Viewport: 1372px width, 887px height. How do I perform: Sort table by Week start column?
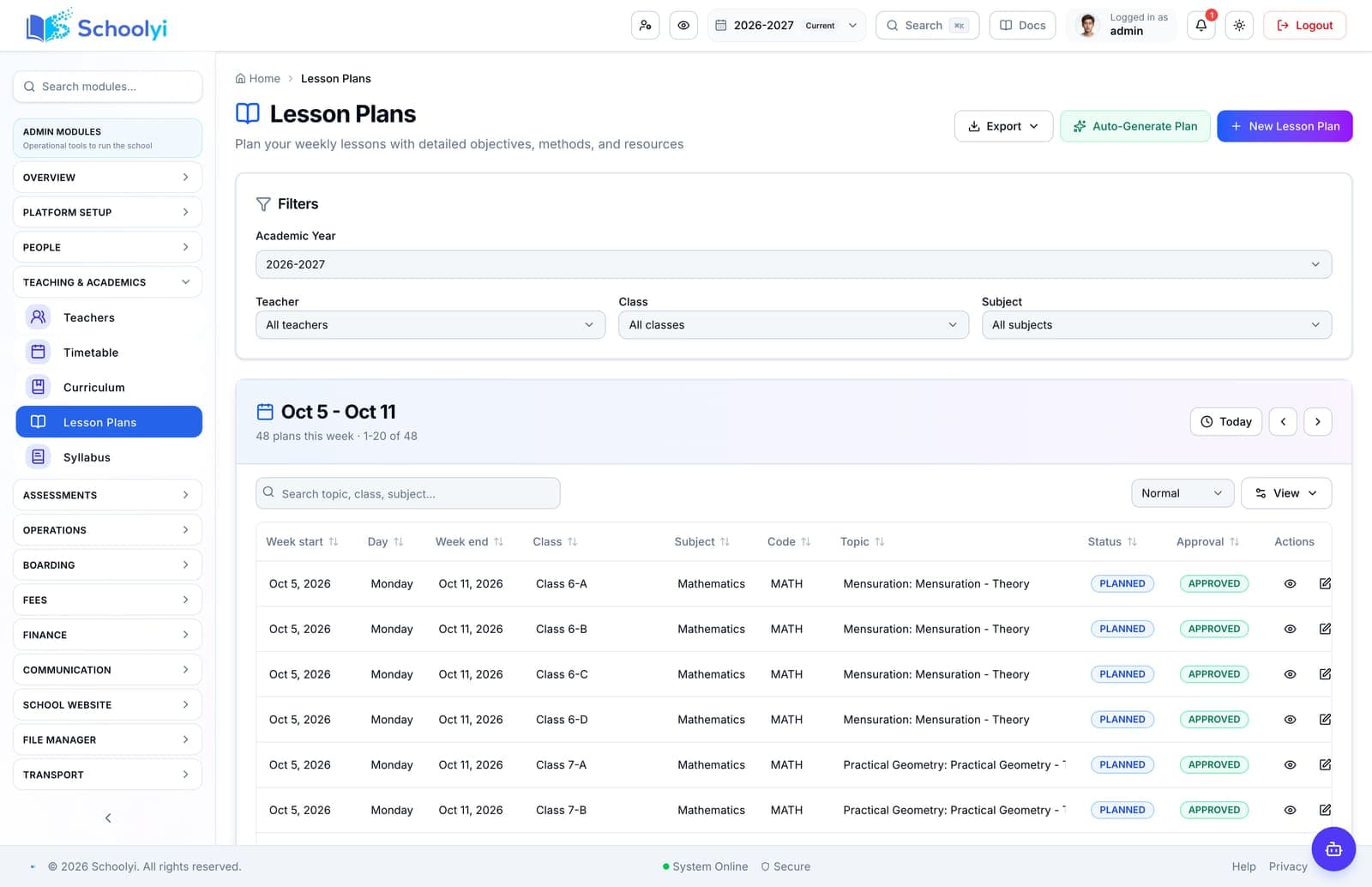coord(302,542)
